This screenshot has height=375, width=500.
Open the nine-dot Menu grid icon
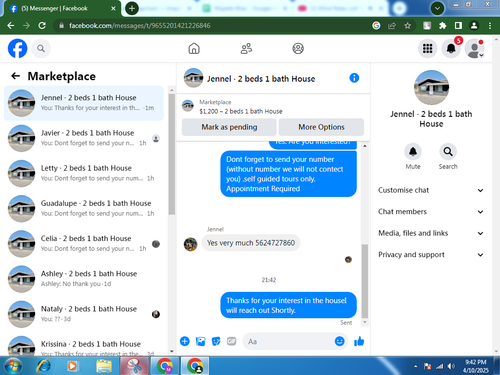tap(427, 49)
